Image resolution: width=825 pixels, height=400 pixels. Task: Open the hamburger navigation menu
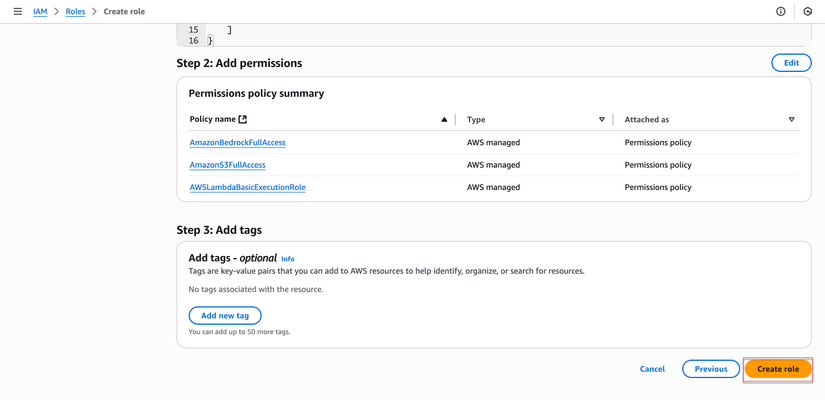17,11
